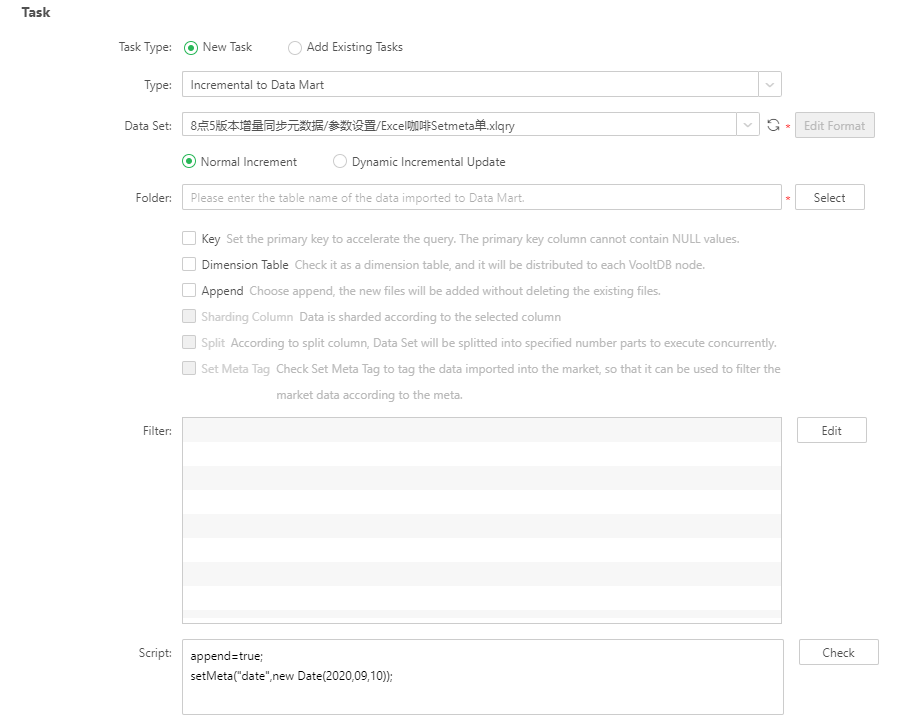Tick the Split checkbox
Image resolution: width=919 pixels, height=724 pixels.
[189, 343]
